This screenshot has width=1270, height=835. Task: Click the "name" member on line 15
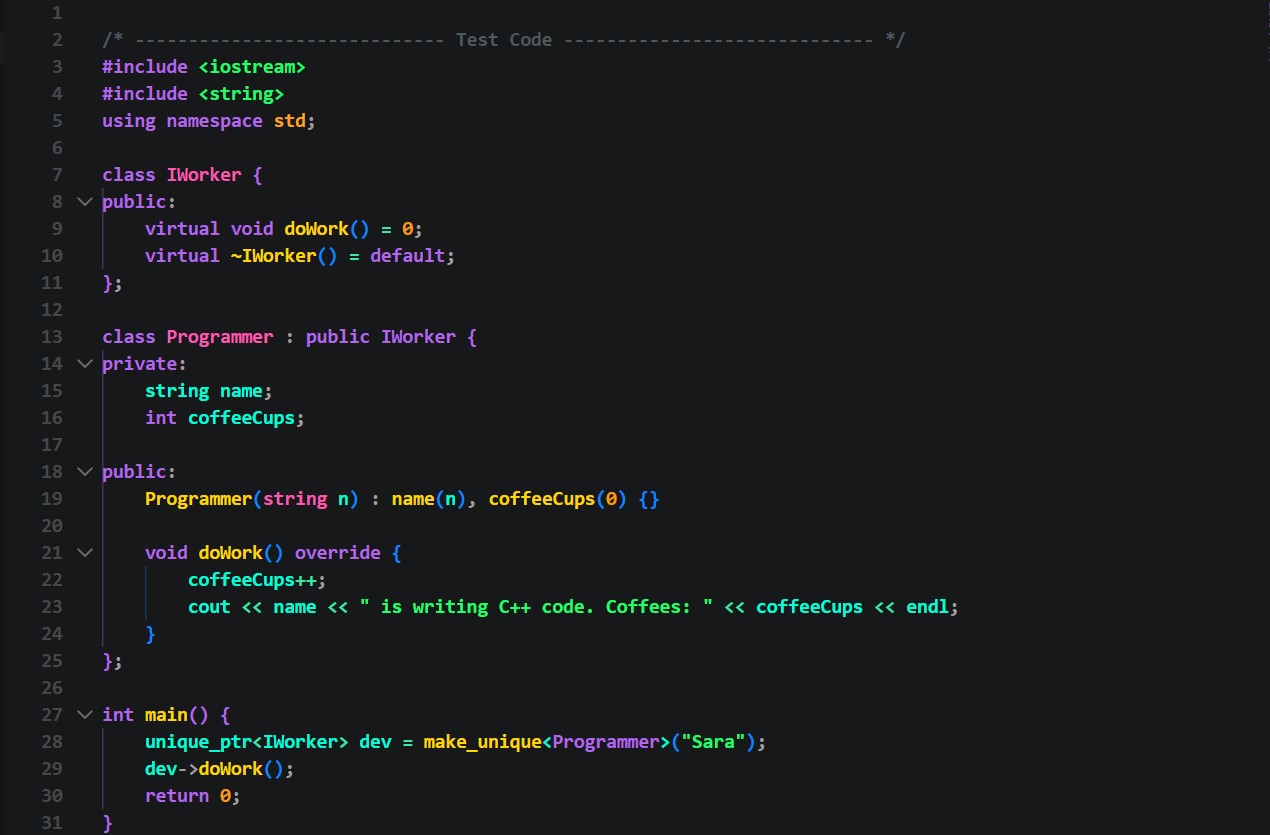pos(241,391)
